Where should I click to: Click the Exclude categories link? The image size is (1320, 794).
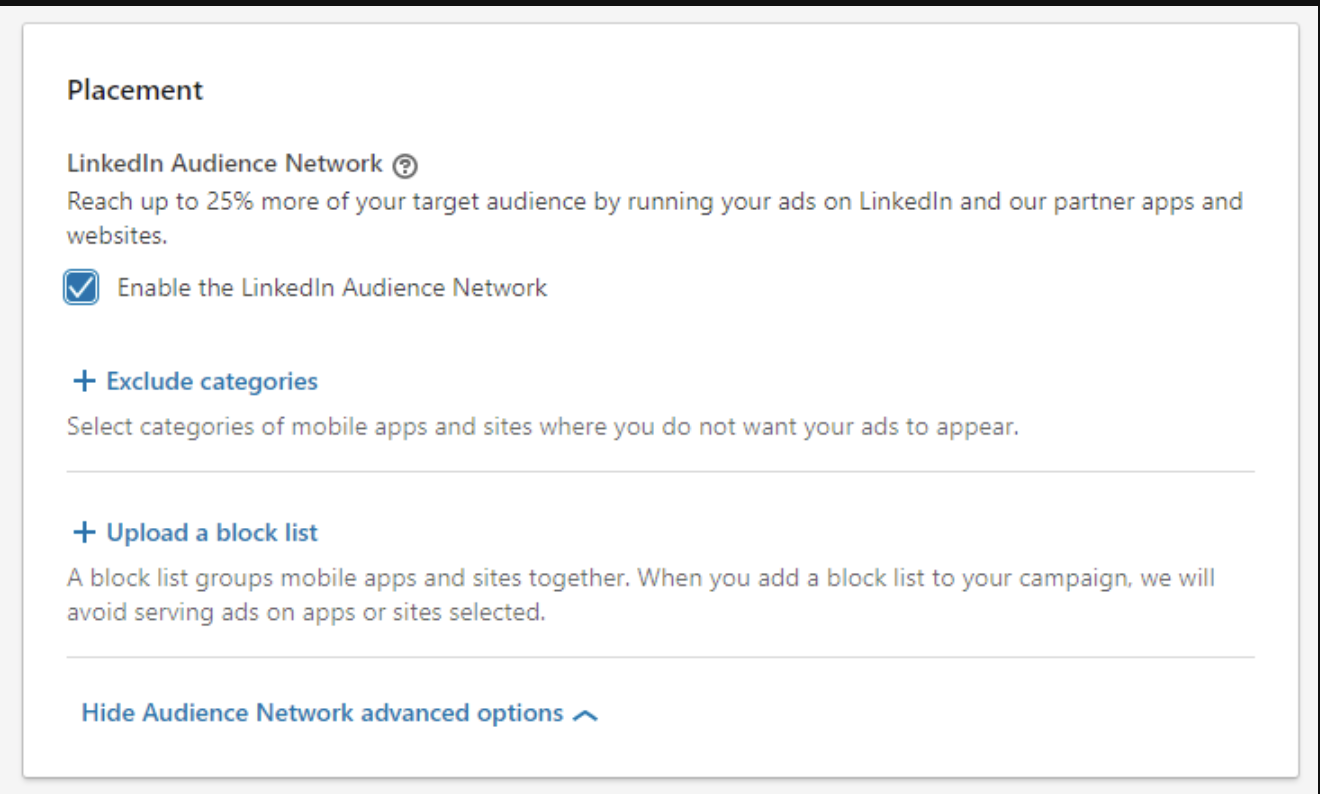click(212, 381)
